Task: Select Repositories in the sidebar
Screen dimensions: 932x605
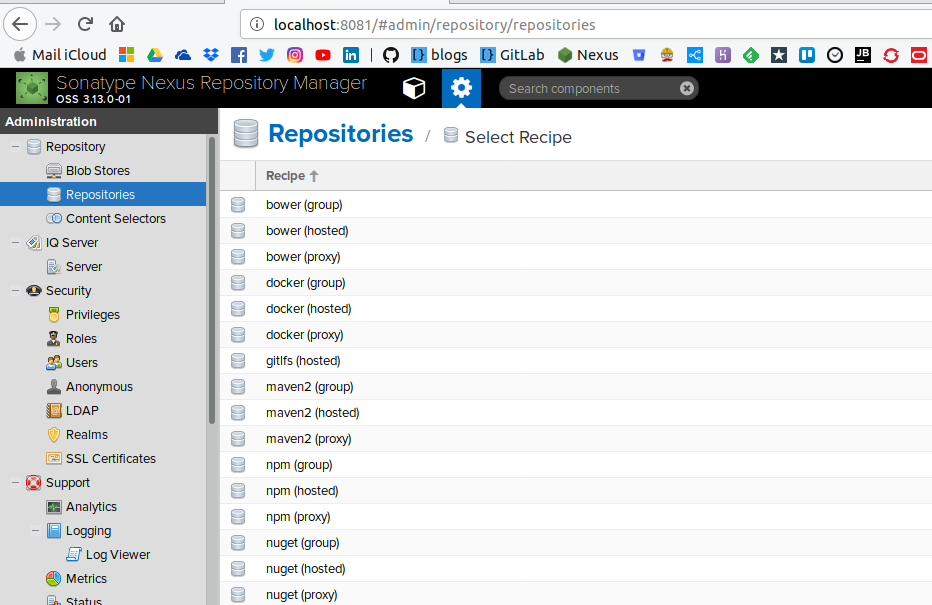Action: (103, 194)
